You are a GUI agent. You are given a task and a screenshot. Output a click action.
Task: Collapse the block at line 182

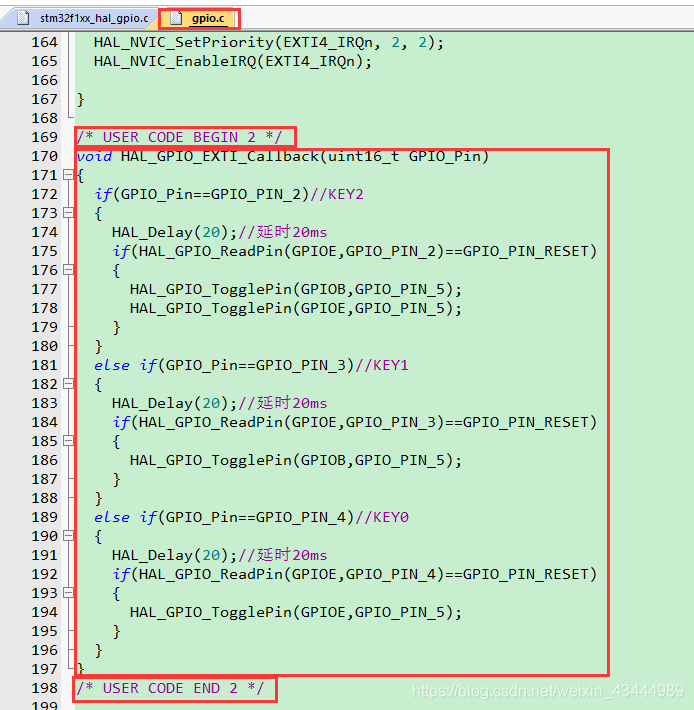pos(68,384)
